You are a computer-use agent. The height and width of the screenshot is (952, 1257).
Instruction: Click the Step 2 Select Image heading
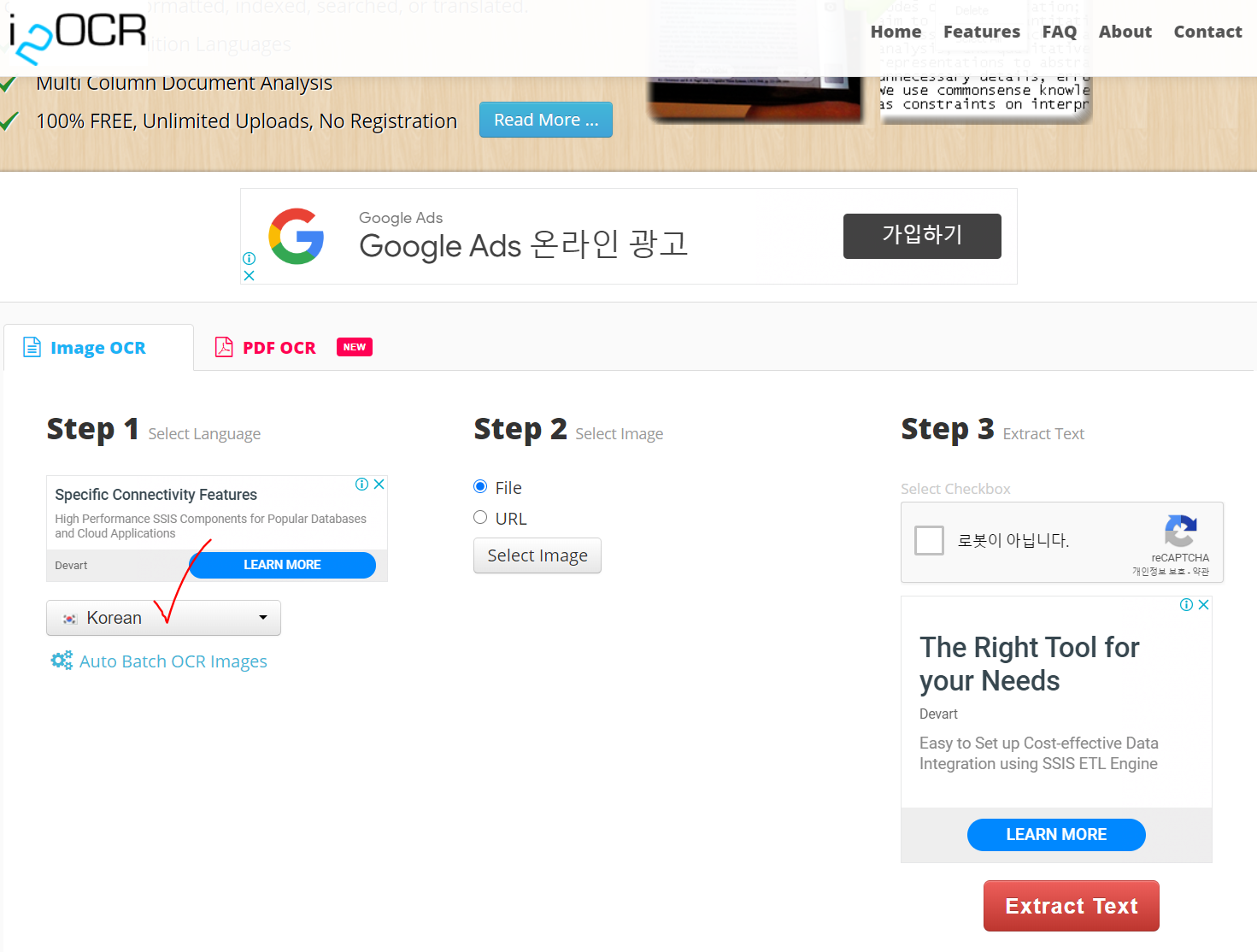568,429
